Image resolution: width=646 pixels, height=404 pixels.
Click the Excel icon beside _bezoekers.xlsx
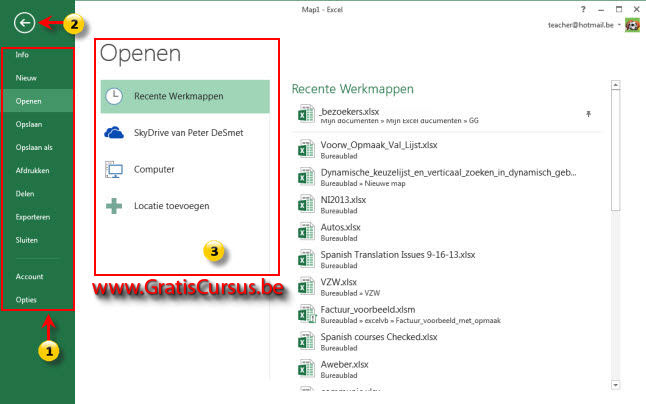(306, 114)
